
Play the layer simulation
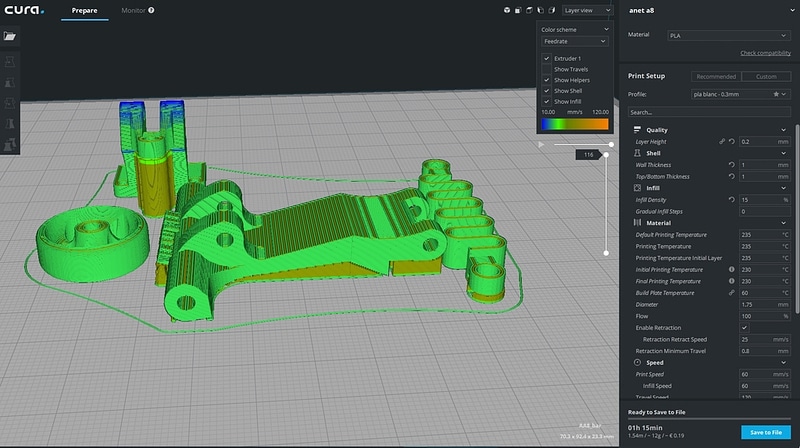click(x=541, y=144)
